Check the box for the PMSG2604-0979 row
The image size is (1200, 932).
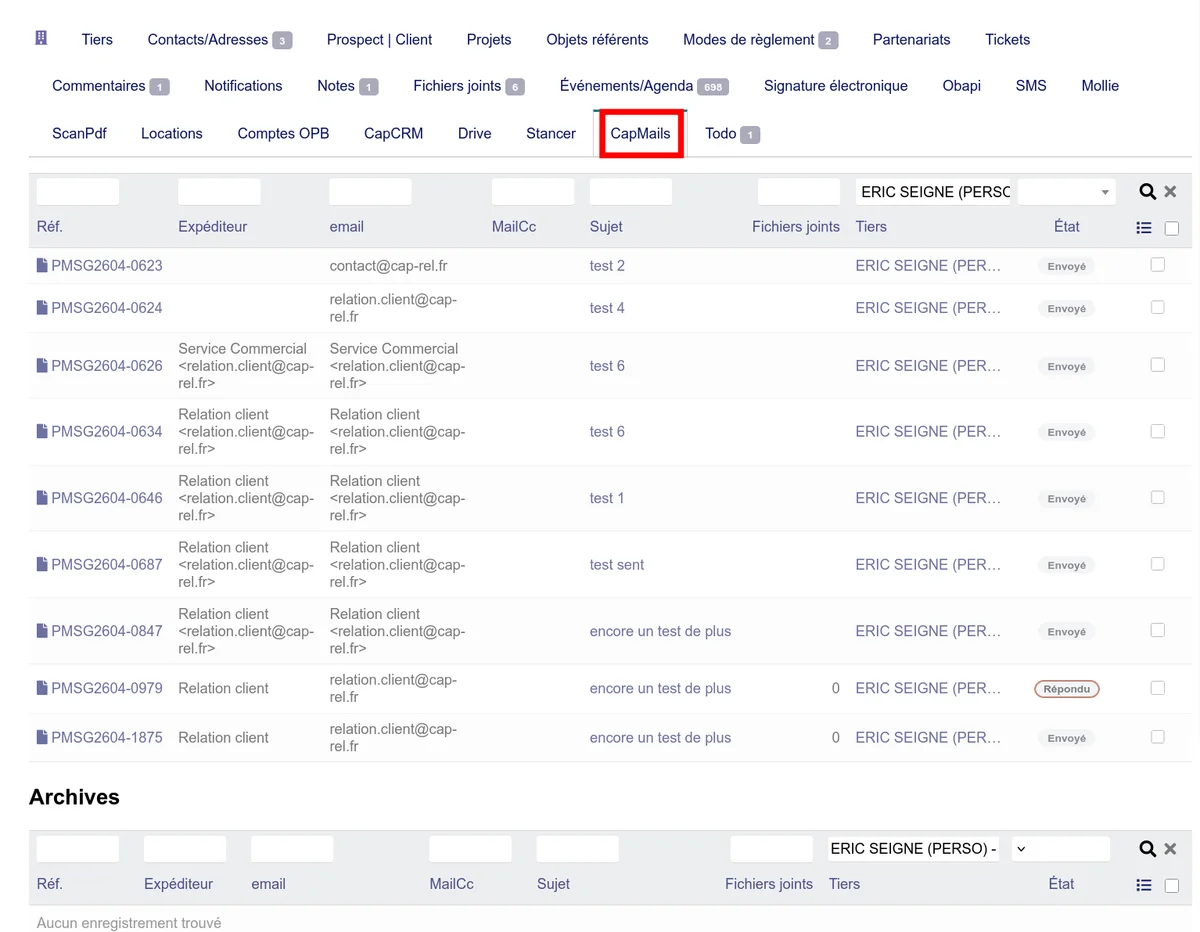point(1157,688)
